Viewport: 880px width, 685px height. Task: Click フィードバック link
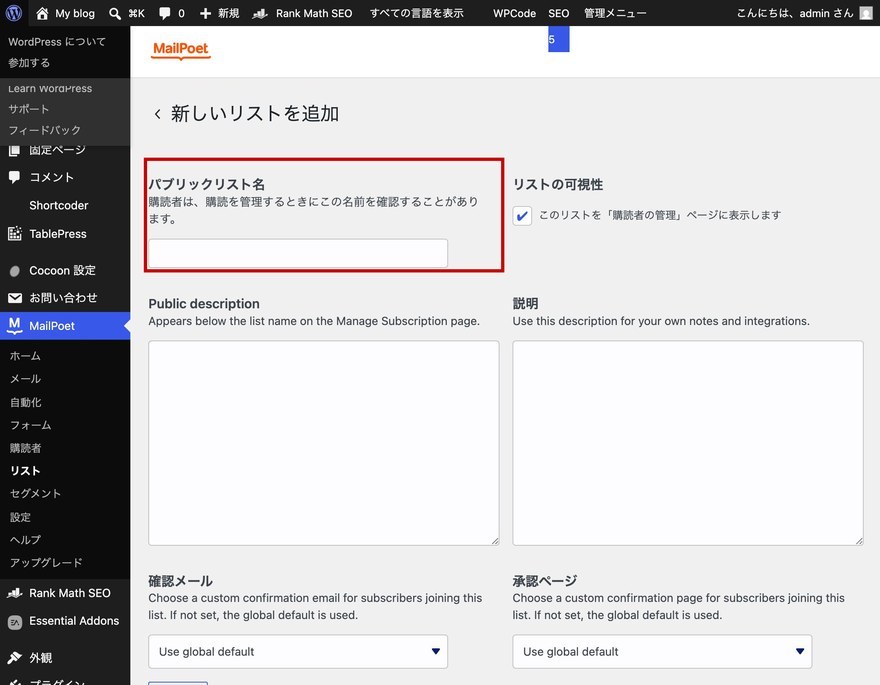click(x=44, y=130)
